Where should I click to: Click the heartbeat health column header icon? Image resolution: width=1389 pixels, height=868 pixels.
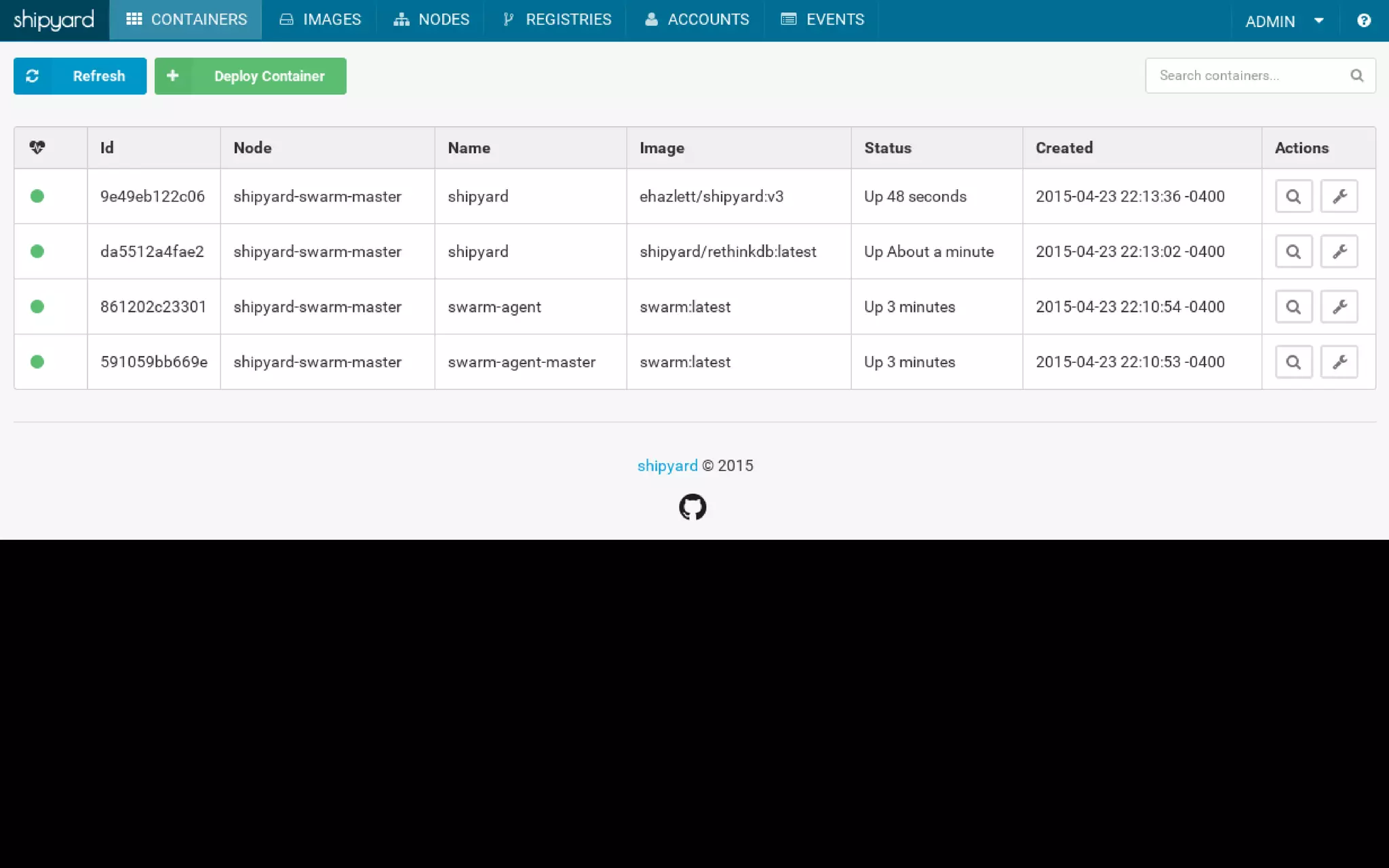coord(37,147)
